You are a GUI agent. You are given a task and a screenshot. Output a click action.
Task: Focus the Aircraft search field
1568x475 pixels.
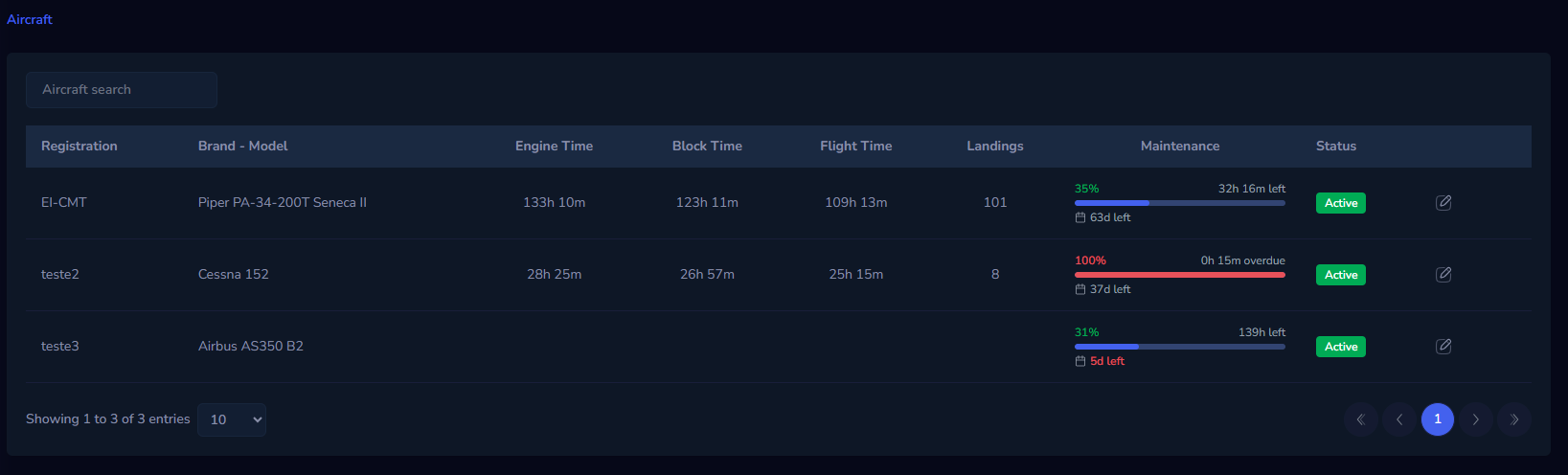[122, 90]
